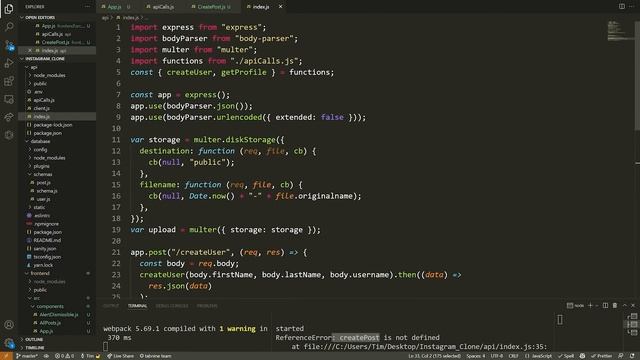Click Live Share in status bar
This screenshot has height=360, width=640.
click(x=120, y=356)
